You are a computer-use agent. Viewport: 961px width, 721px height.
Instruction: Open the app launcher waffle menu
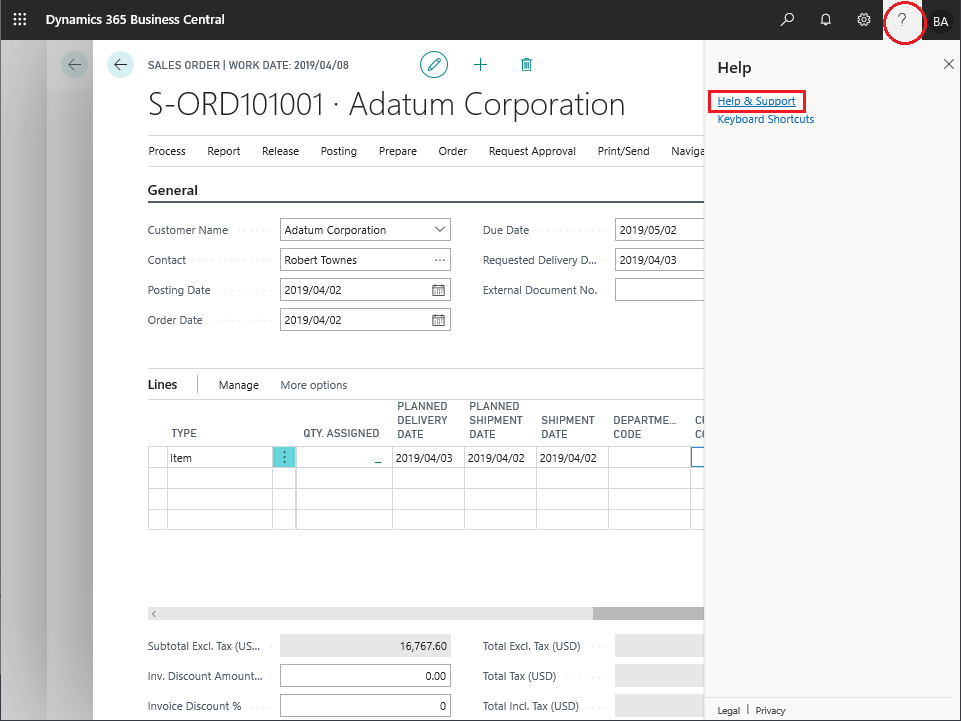(20, 20)
